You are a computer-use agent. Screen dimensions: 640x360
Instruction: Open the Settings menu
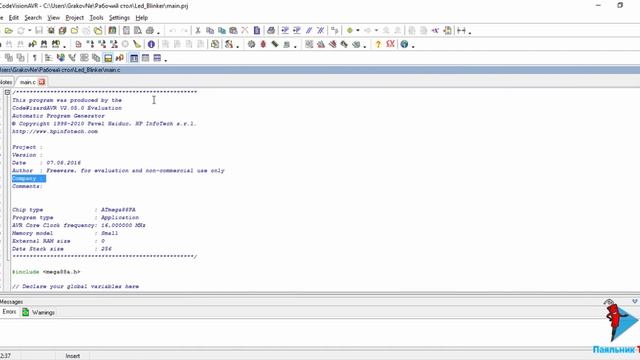coord(119,18)
